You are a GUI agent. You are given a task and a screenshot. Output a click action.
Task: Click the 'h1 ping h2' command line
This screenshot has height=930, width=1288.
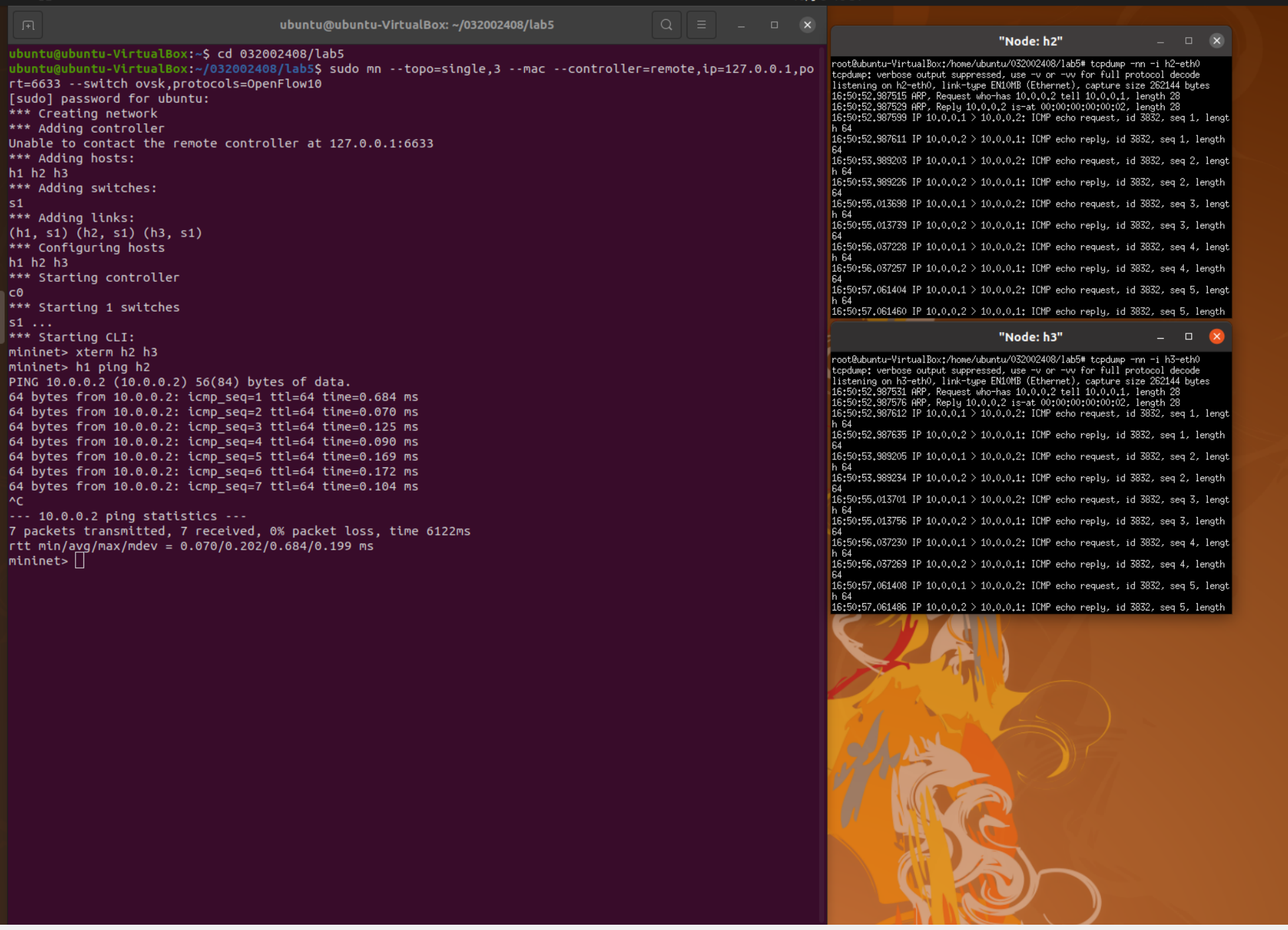coord(113,367)
